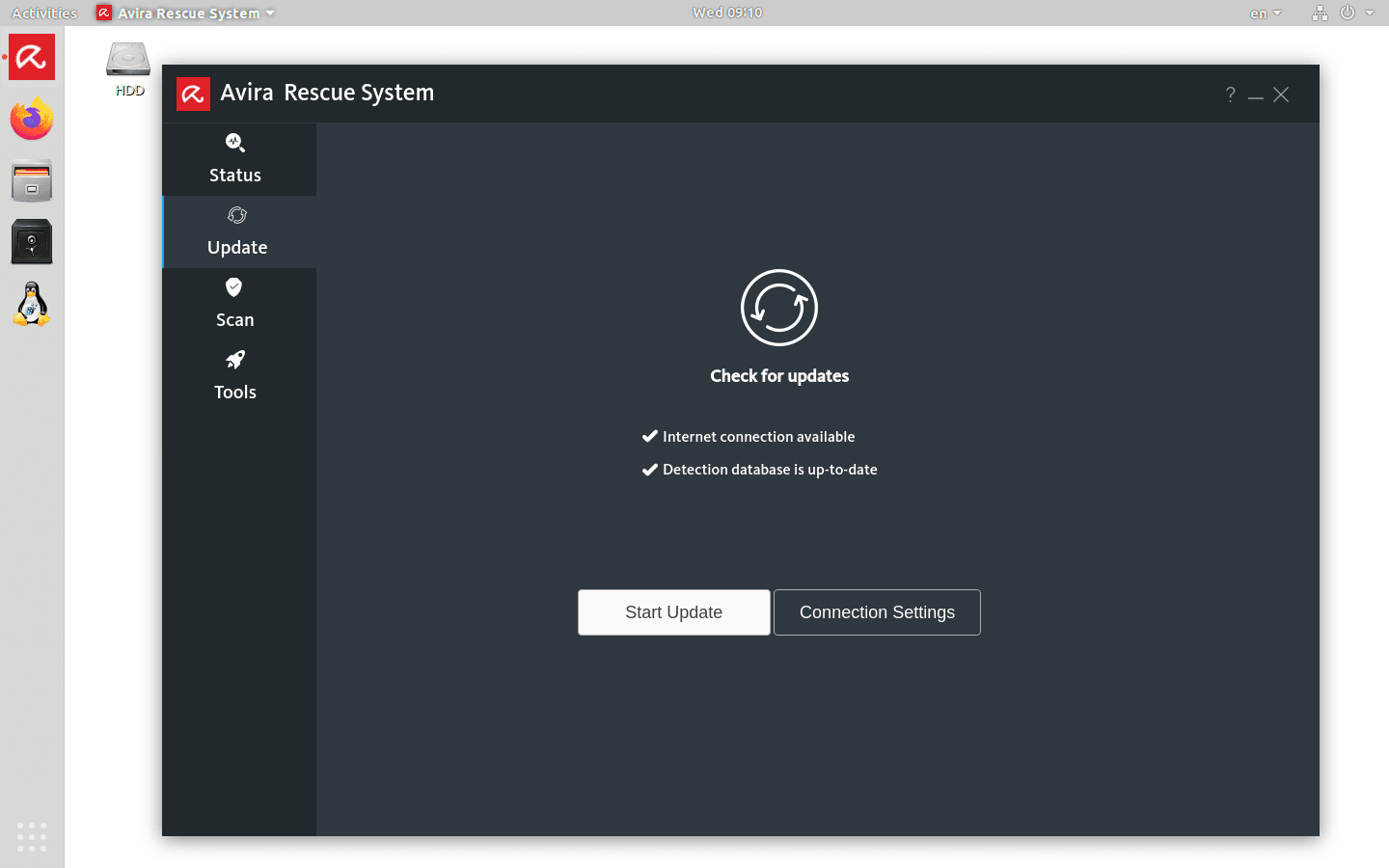1389x868 pixels.
Task: Minimize the Avira Rescue System window
Action: pos(1256,95)
